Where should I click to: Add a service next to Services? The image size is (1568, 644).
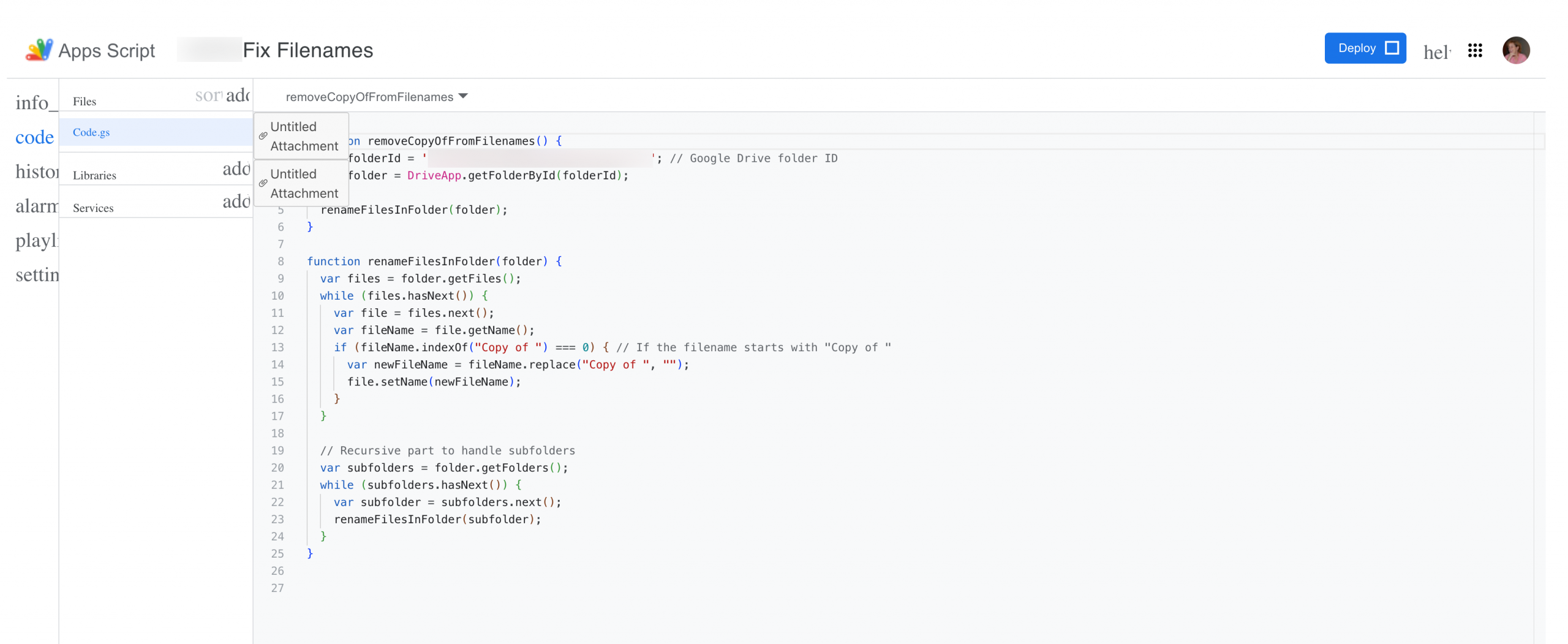(236, 202)
